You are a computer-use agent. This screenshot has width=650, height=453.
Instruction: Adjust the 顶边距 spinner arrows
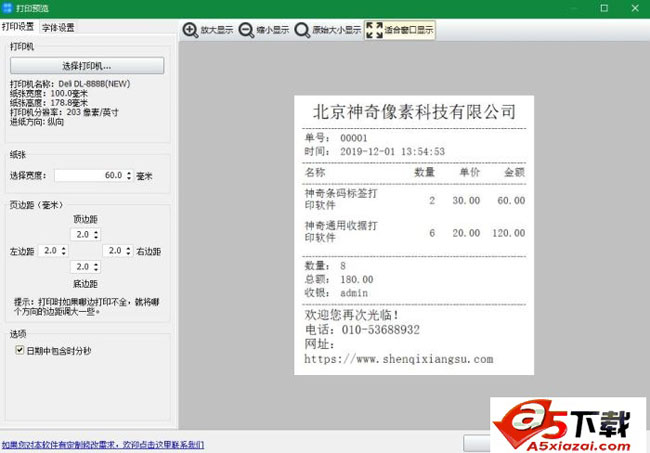click(x=96, y=234)
